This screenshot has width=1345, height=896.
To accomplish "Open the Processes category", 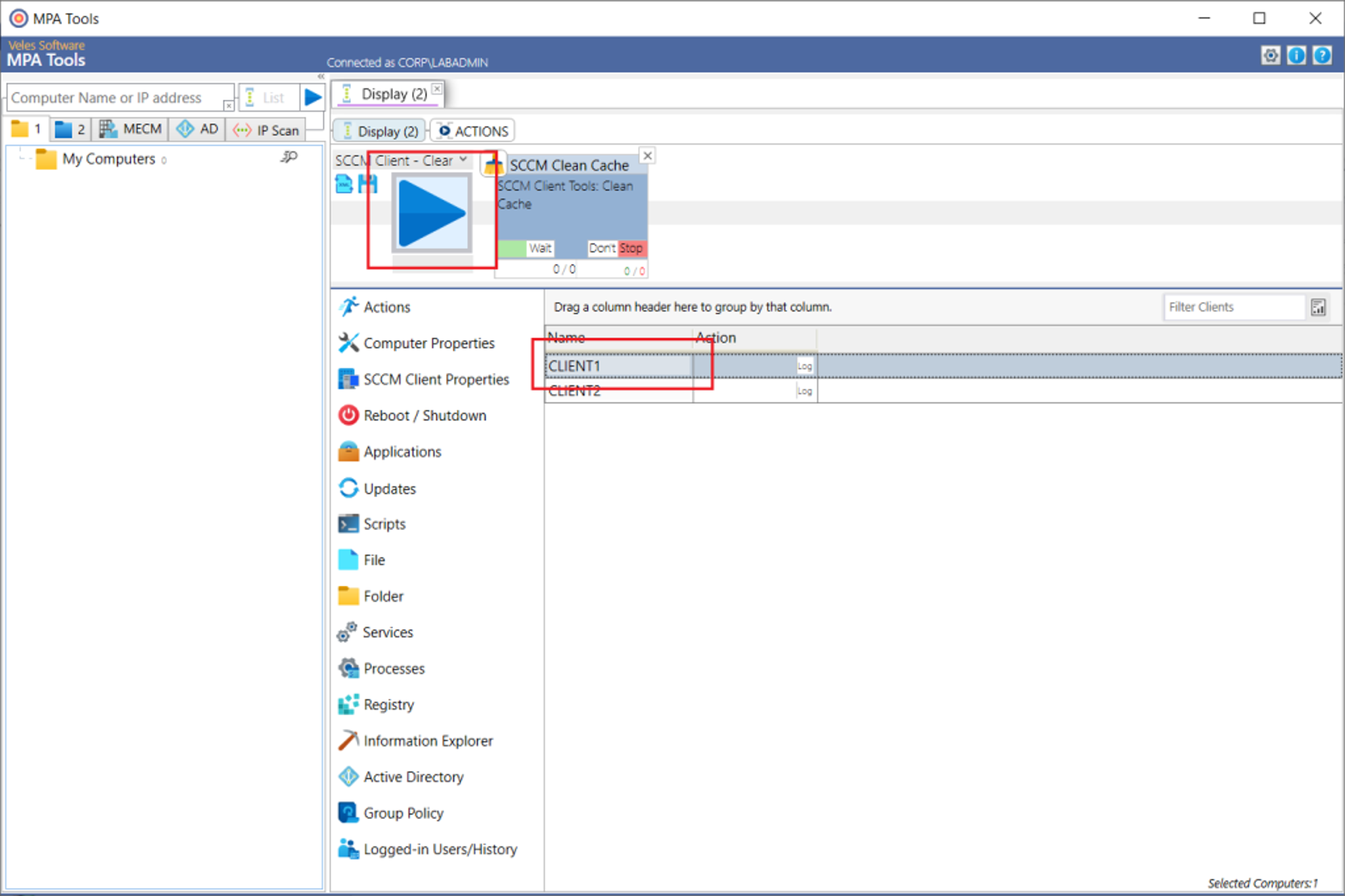I will click(381, 668).
